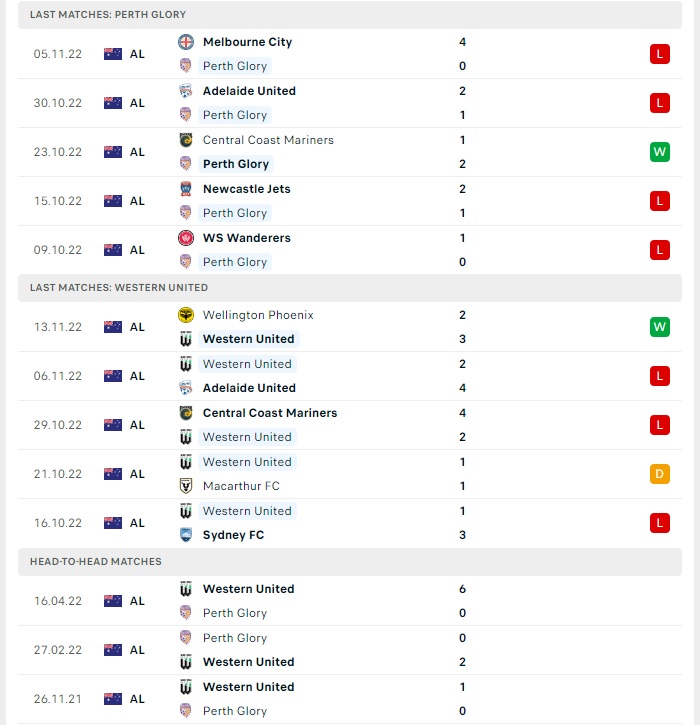
Task: Click the red L badge for the Sydney FC match
Action: tap(660, 523)
